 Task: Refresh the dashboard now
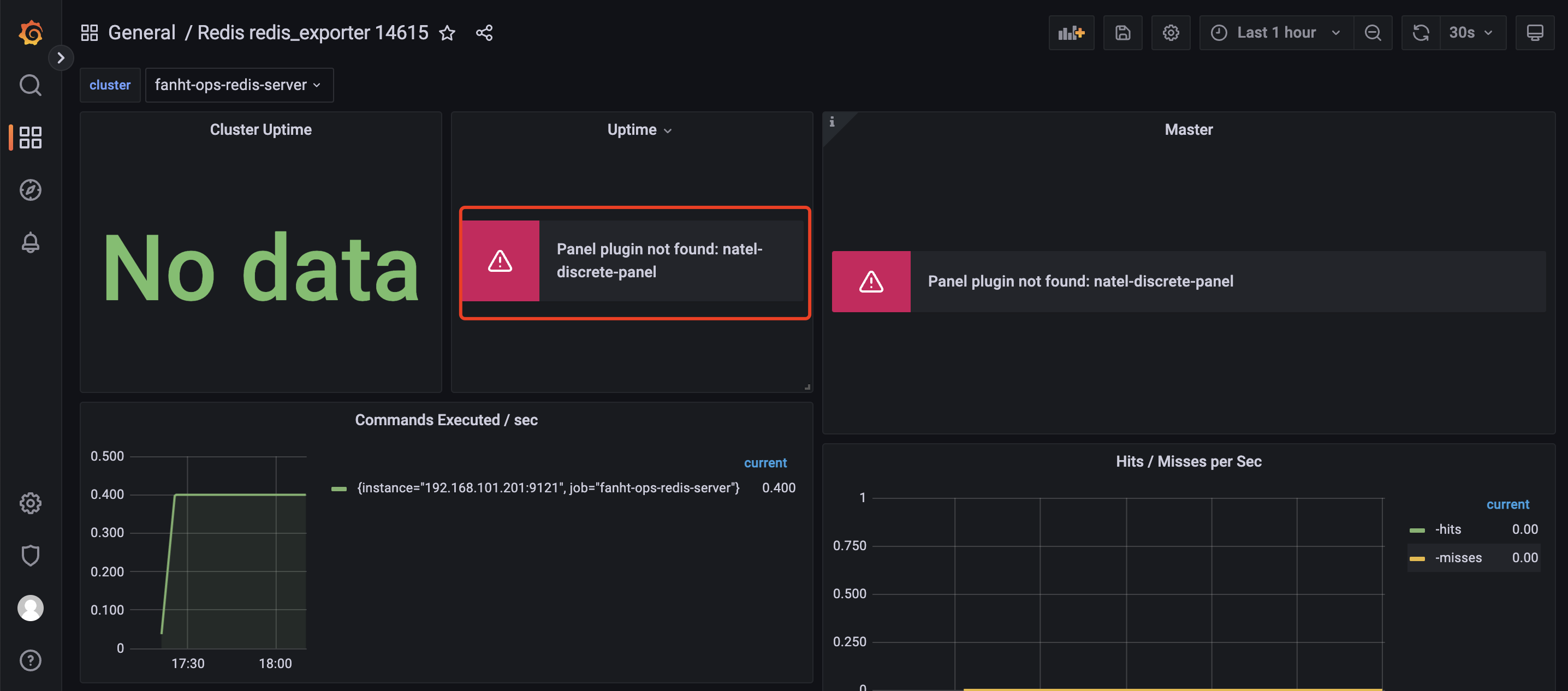(1421, 33)
